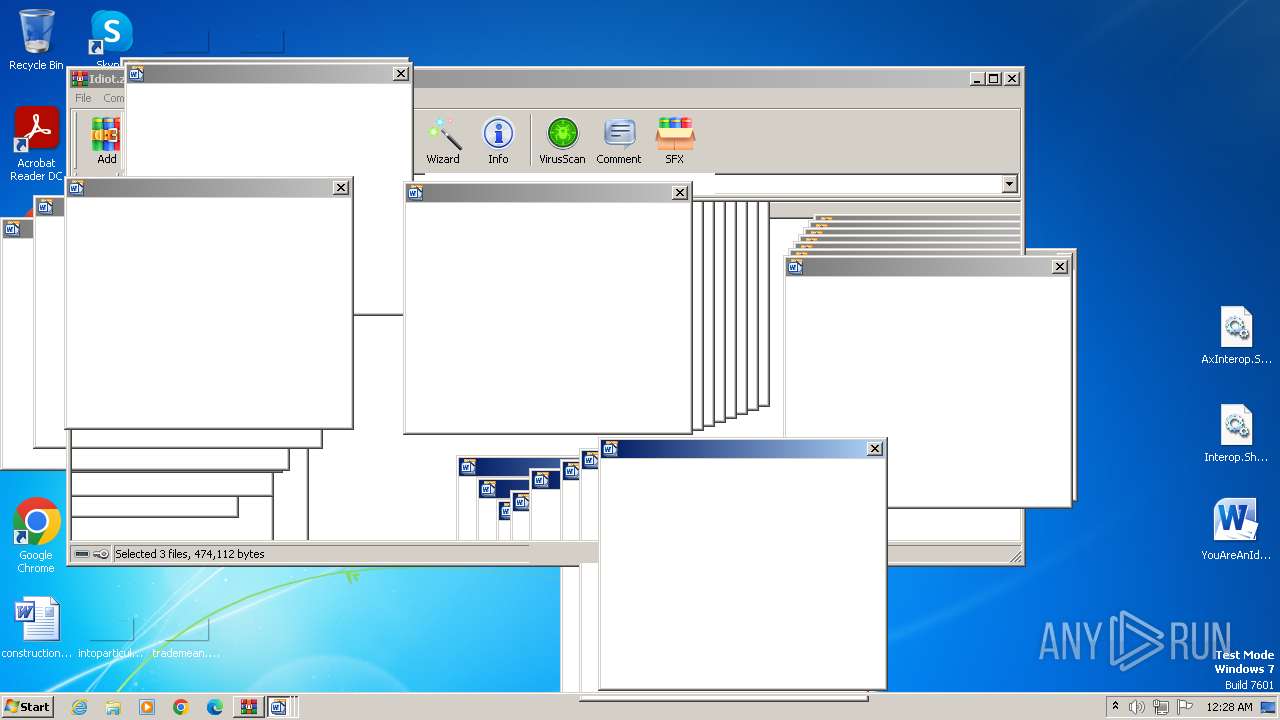This screenshot has height=720, width=1280.
Task: Open Google Chrome desktop shortcut
Action: 36,536
